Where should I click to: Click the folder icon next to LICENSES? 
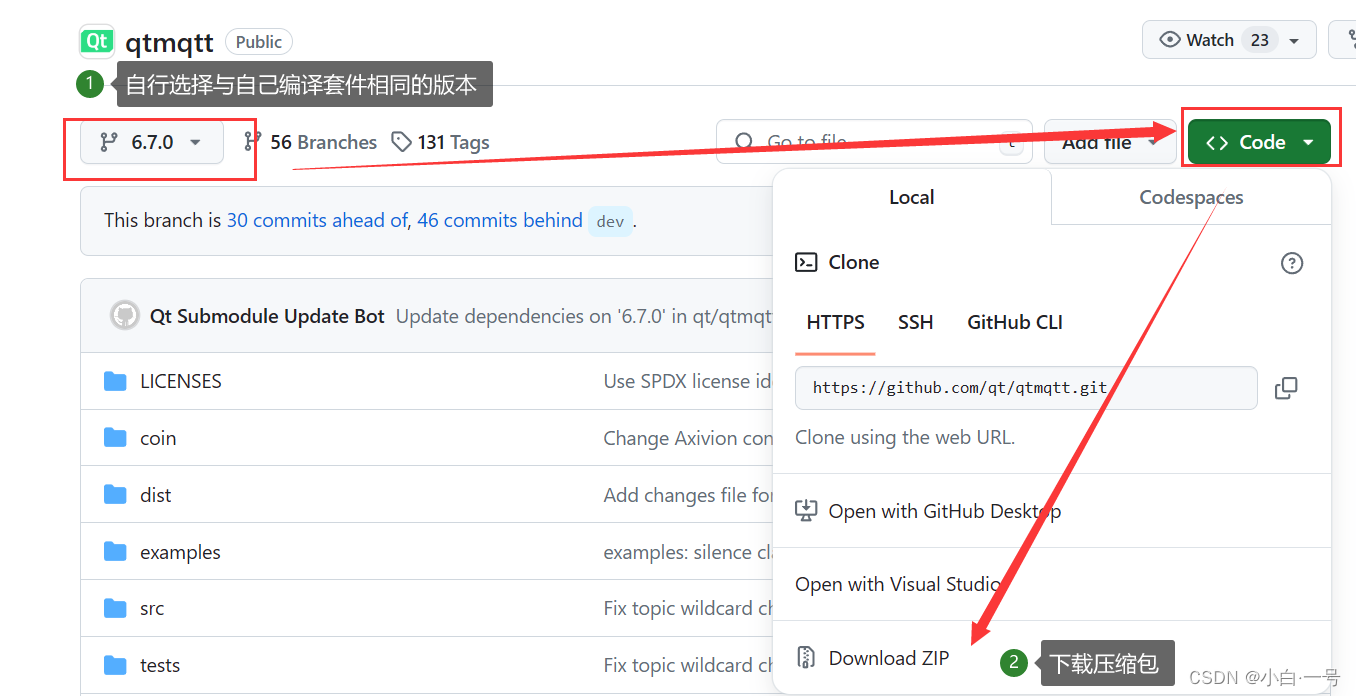118,381
